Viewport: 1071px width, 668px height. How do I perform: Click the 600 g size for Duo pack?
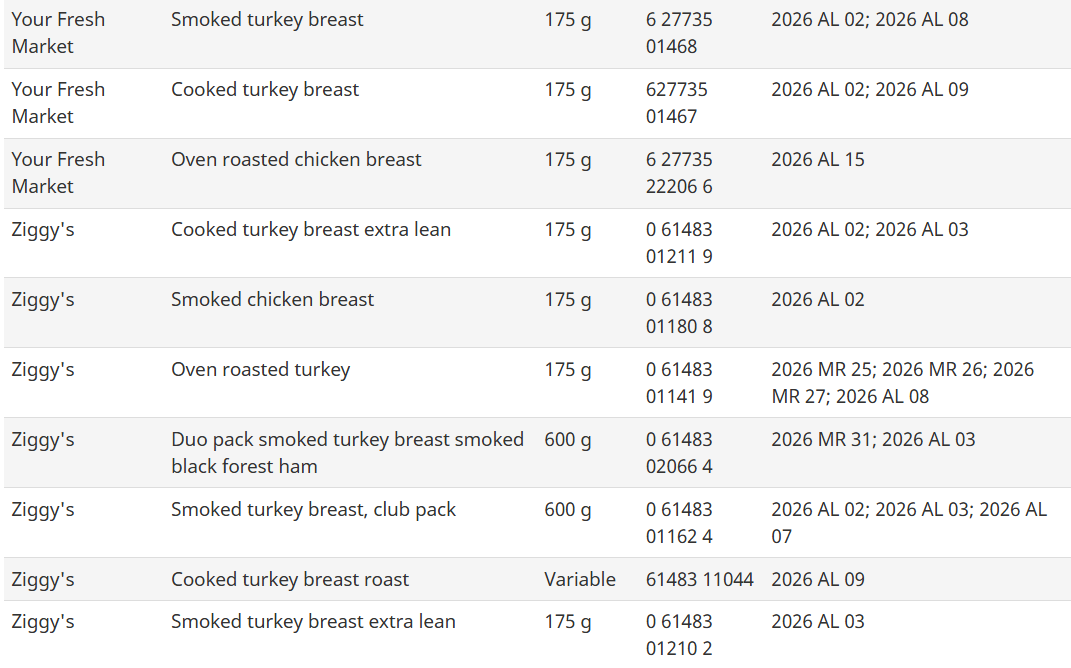(568, 440)
